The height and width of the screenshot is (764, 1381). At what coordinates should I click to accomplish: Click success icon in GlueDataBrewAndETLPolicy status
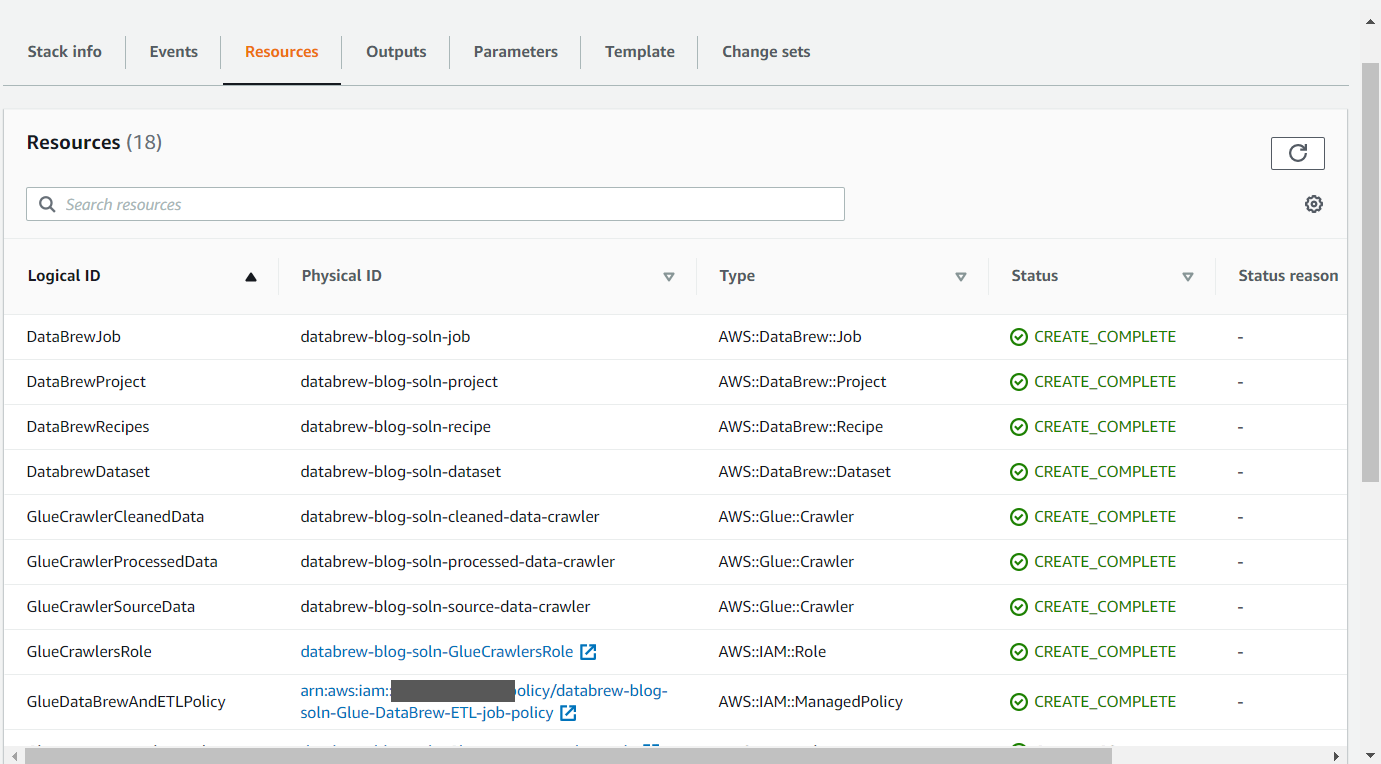click(x=1019, y=702)
